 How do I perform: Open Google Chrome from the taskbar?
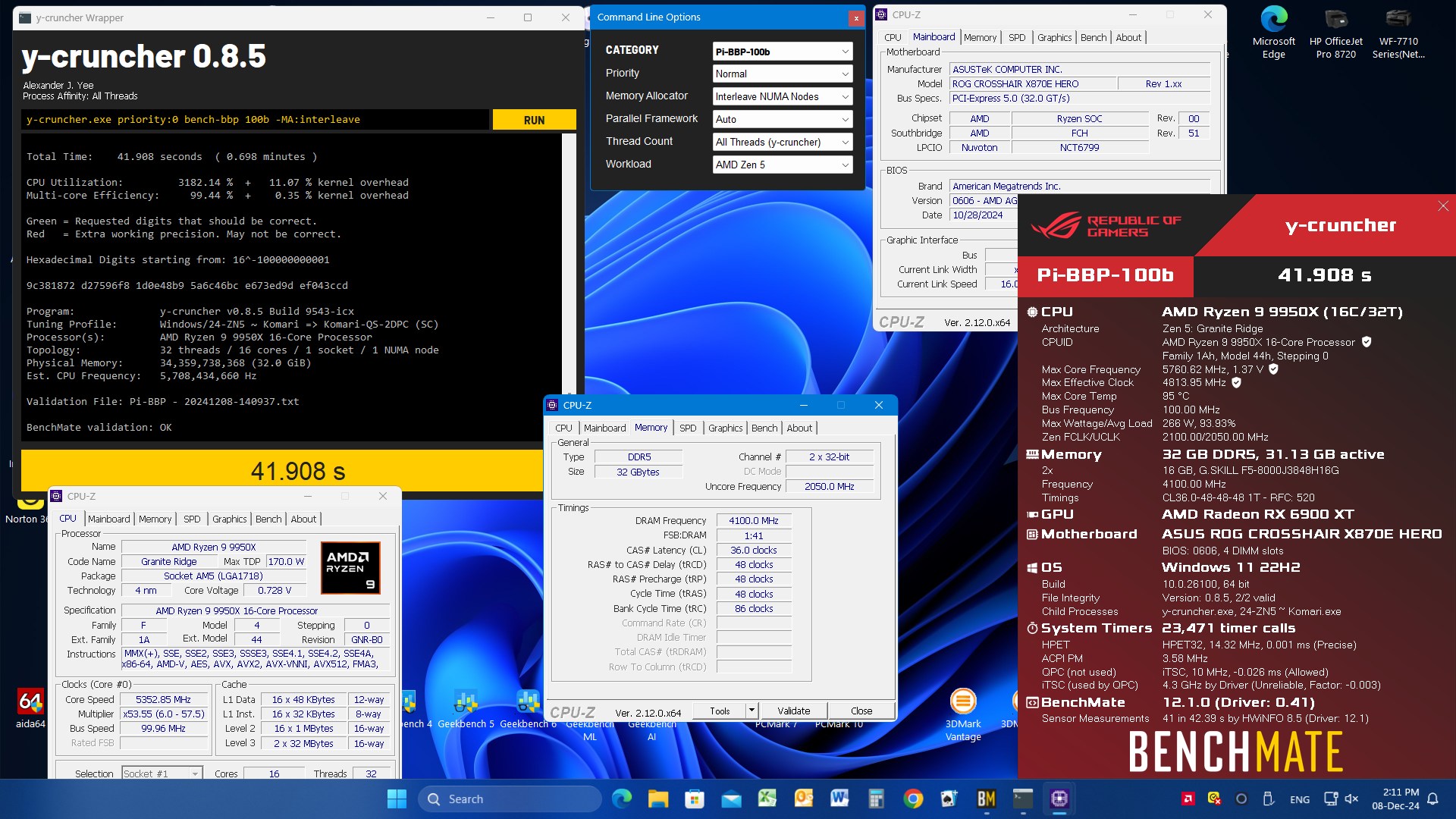pos(913,799)
